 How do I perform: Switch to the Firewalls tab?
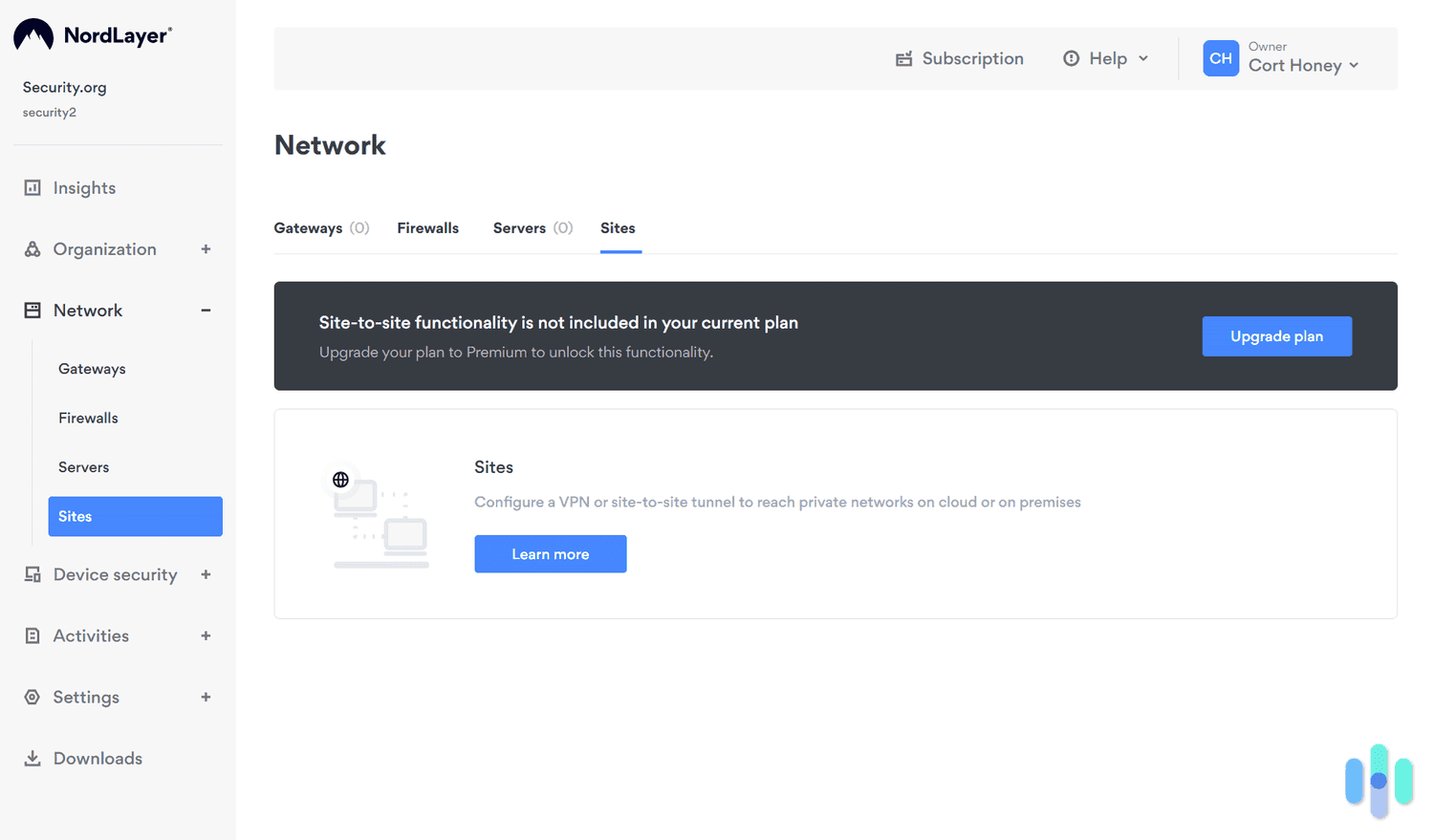coord(427,228)
